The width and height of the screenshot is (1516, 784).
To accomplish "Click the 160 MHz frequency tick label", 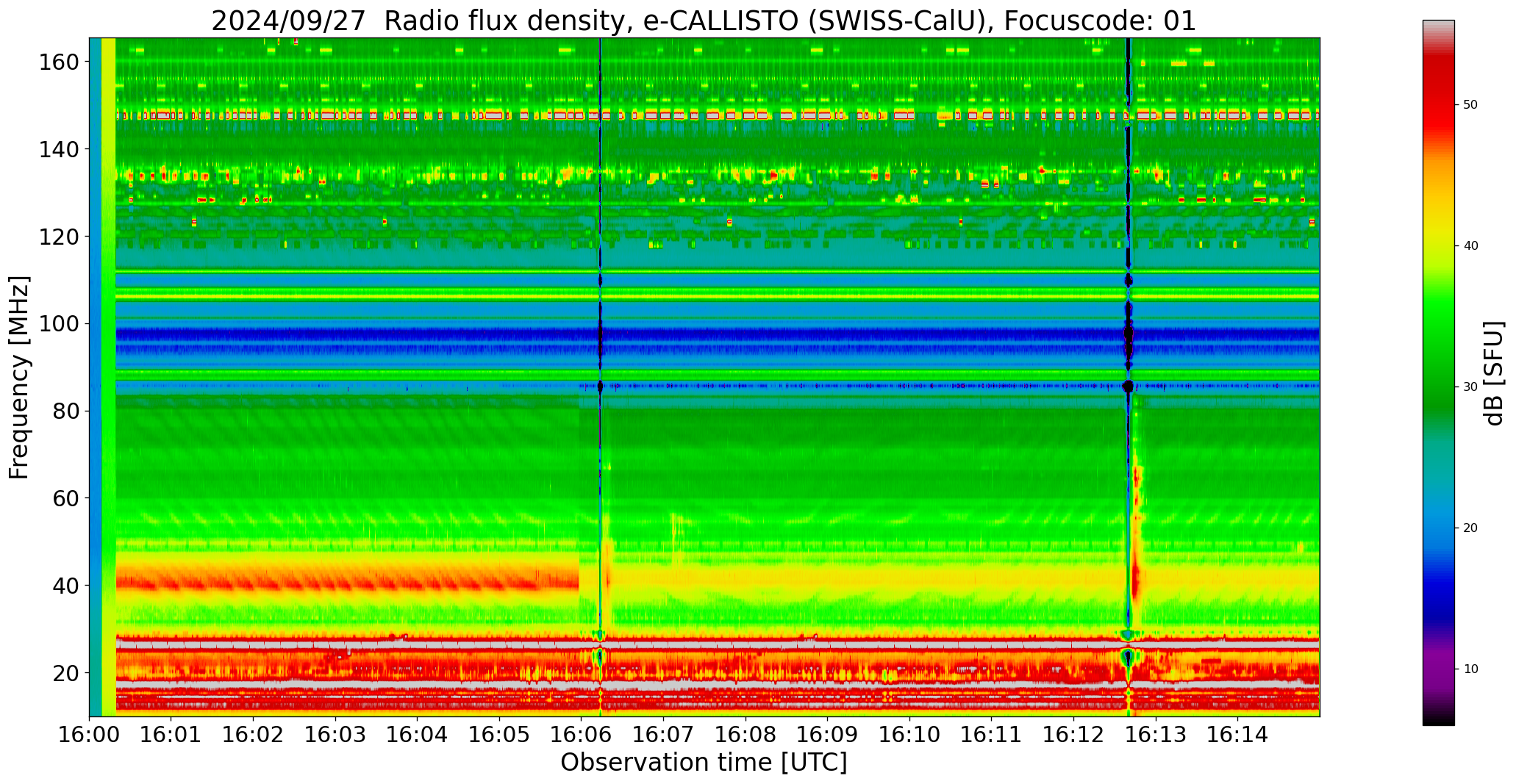I will [59, 62].
